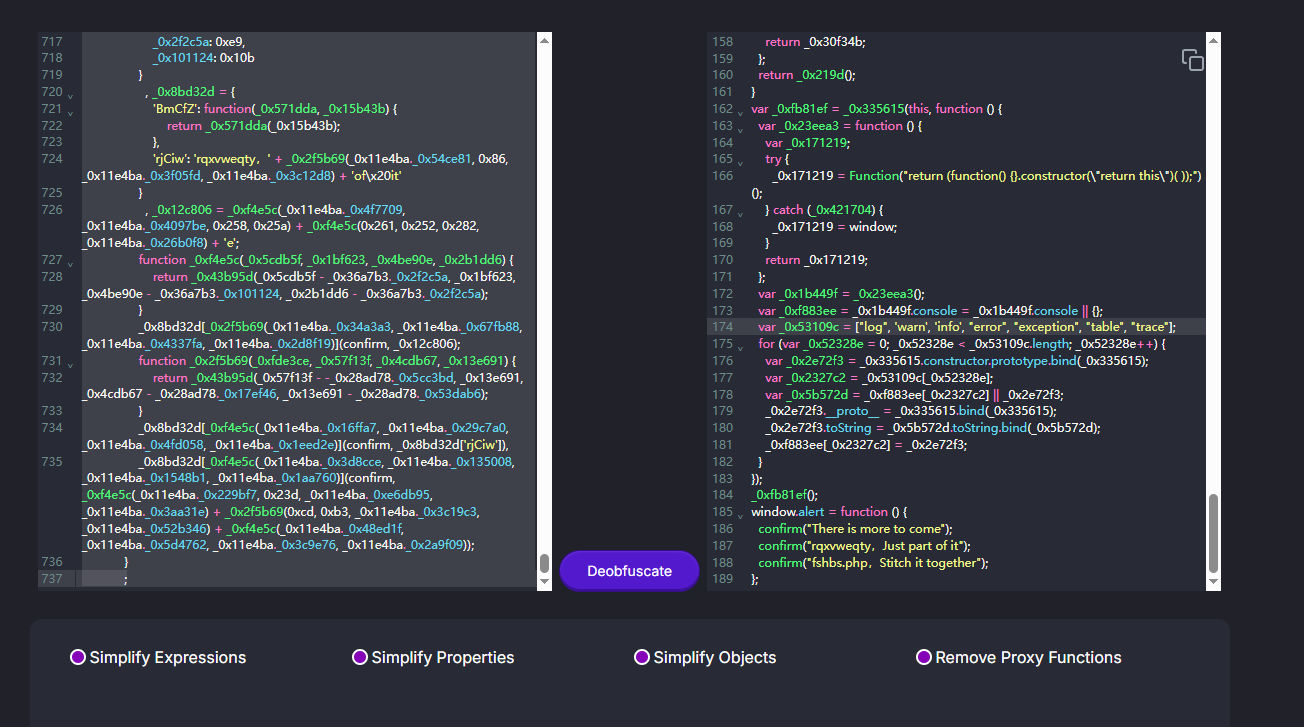The height and width of the screenshot is (727, 1304).
Task: Collapse the _0xfb81ef block at line 162
Action: [x=740, y=112]
